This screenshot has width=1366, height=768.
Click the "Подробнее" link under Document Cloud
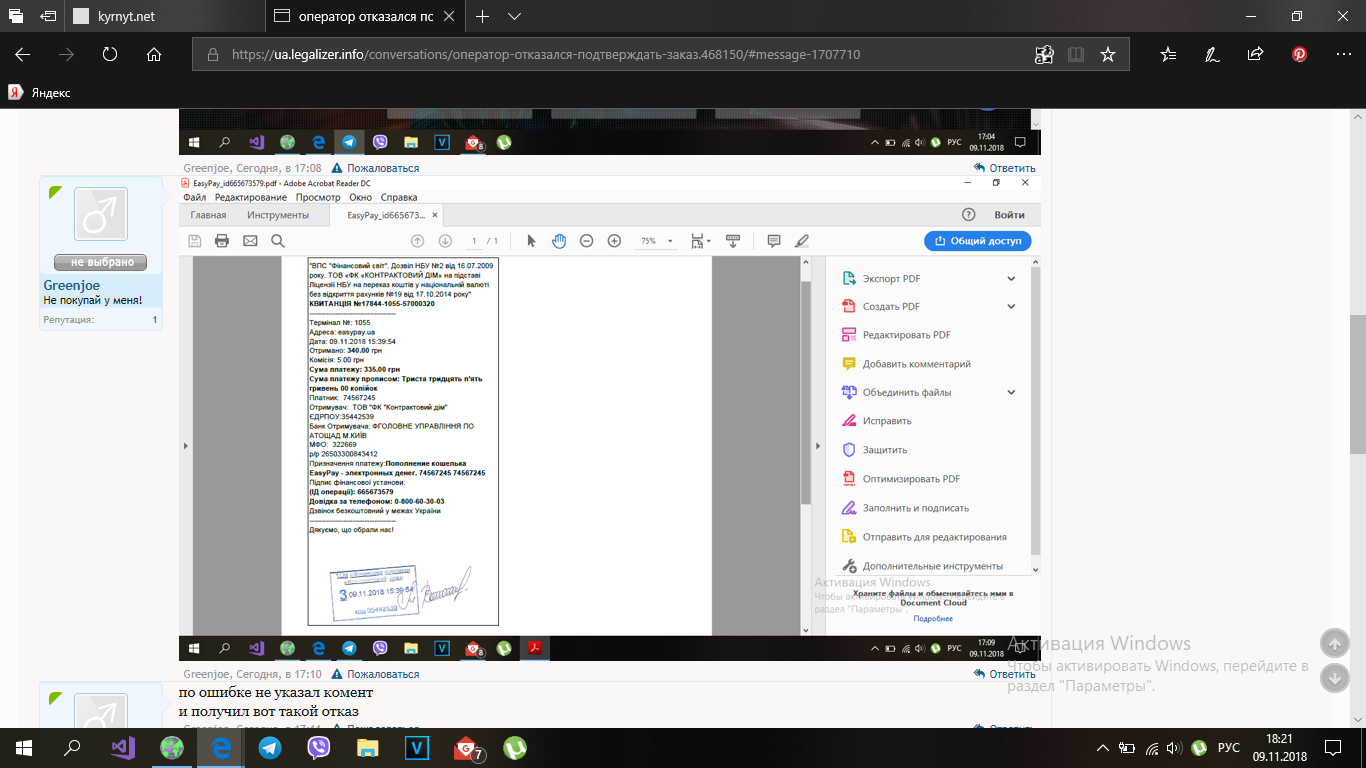[933, 619]
